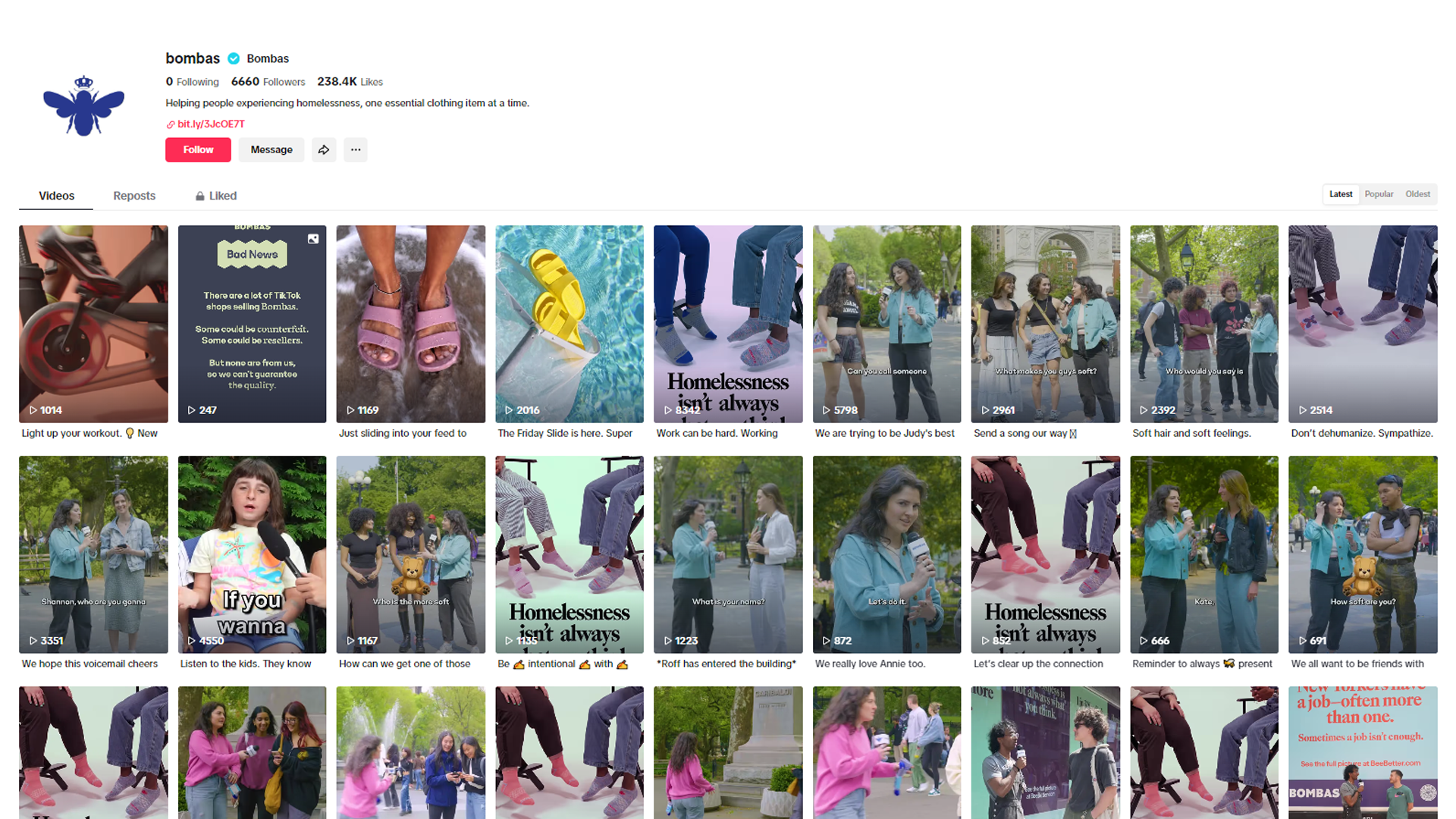The height and width of the screenshot is (819, 1456).
Task: Click the Bombas bee profile avatar
Action: tap(83, 105)
